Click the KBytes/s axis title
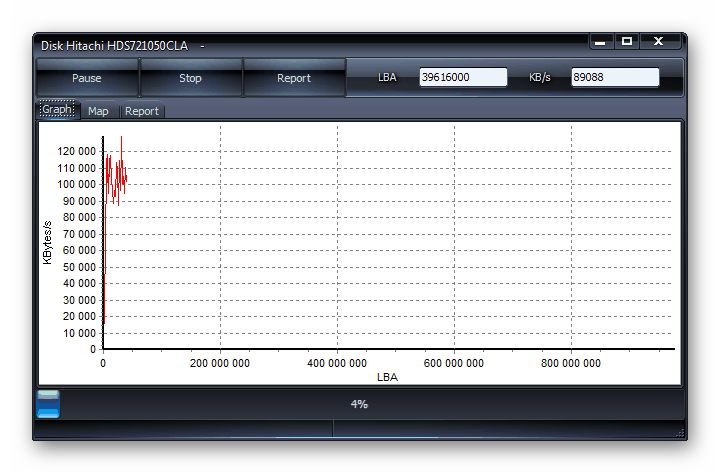 pos(47,242)
